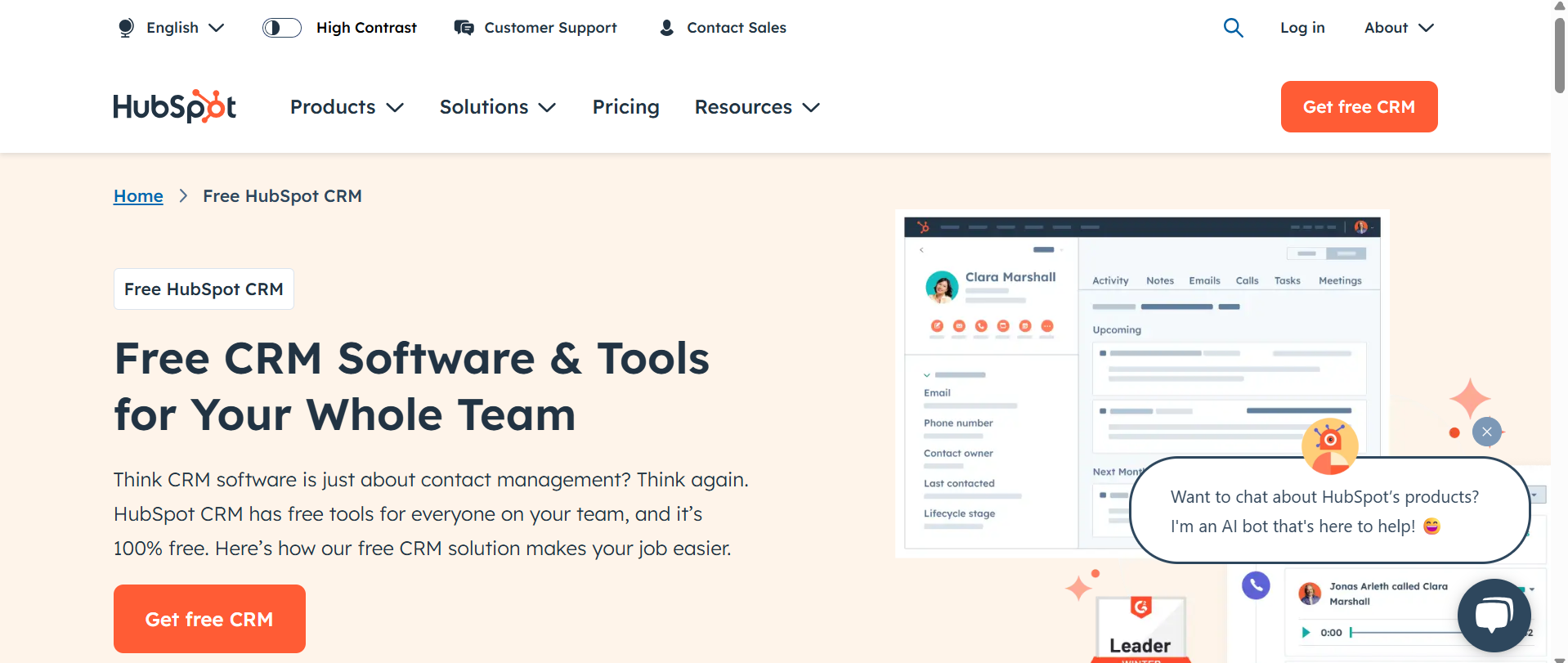
Task: Open the Pricing page
Action: (x=625, y=107)
